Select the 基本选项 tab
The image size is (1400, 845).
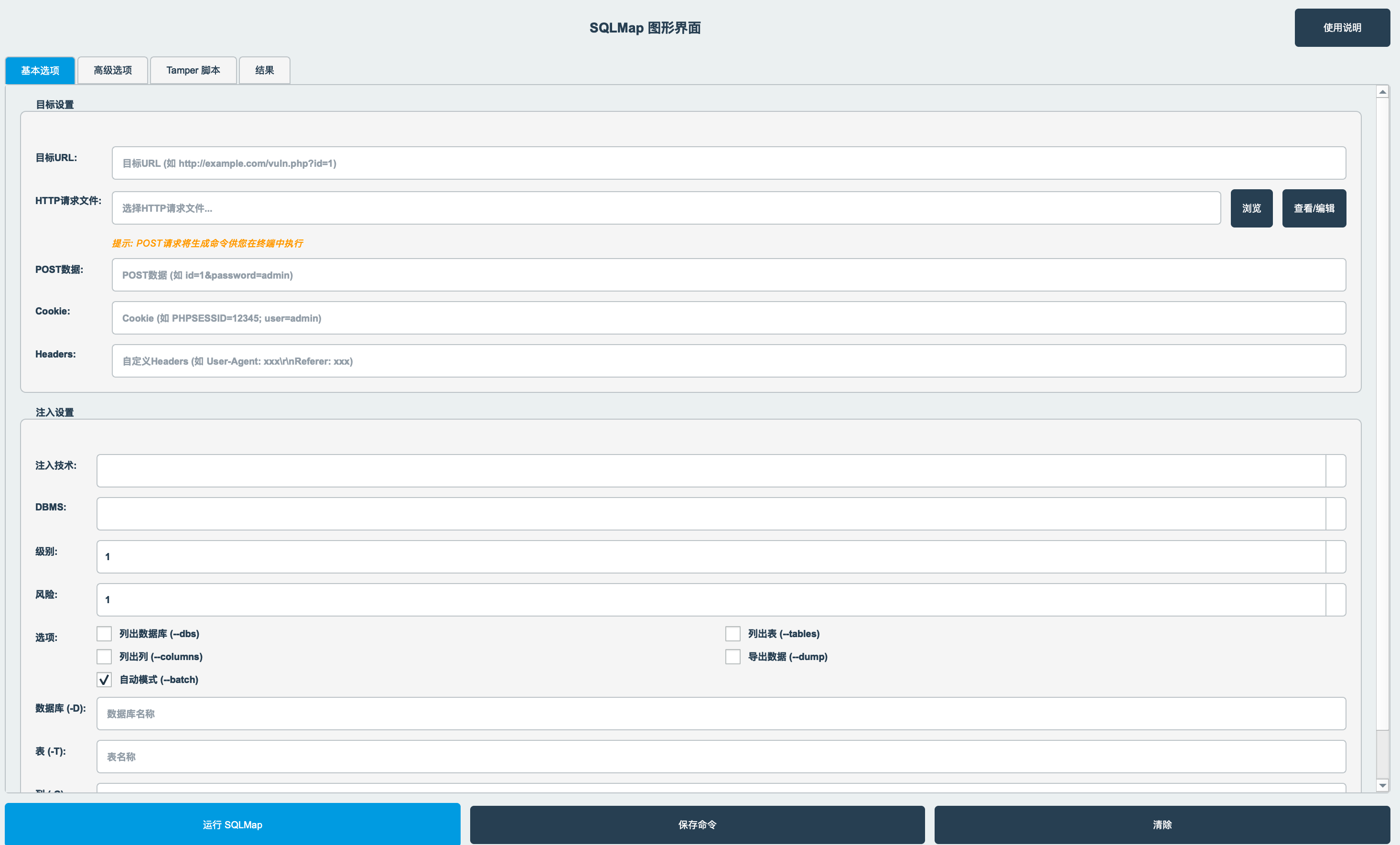(x=40, y=70)
